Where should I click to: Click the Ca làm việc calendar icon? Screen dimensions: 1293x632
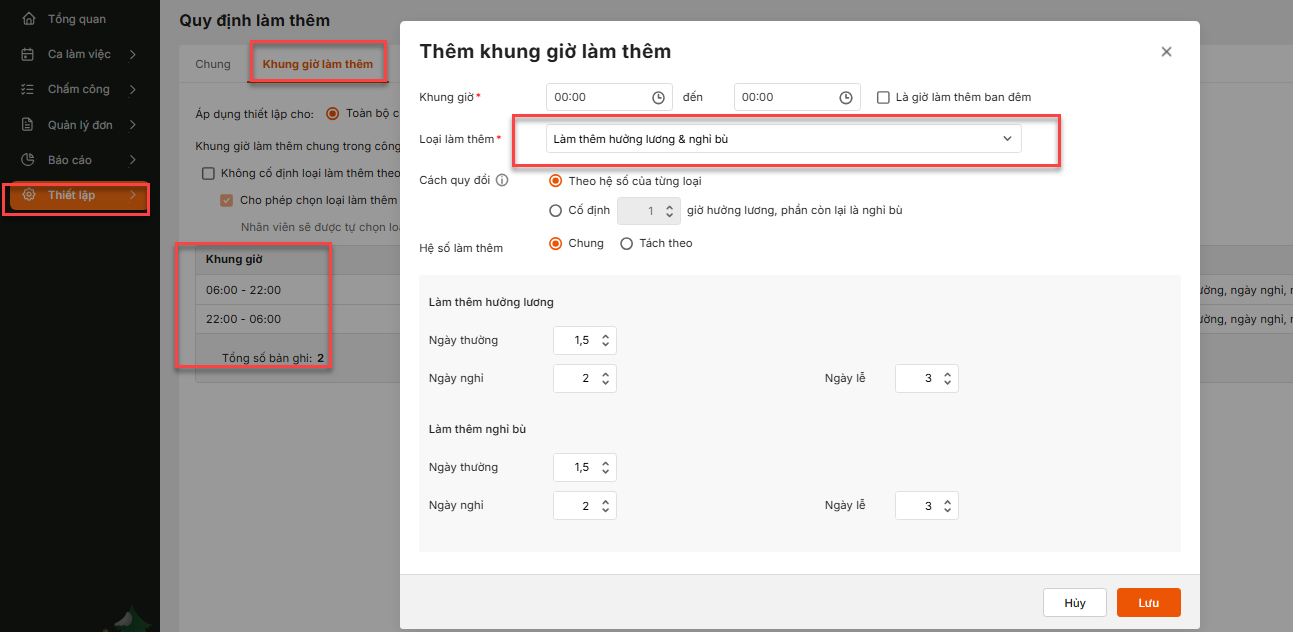(28, 54)
